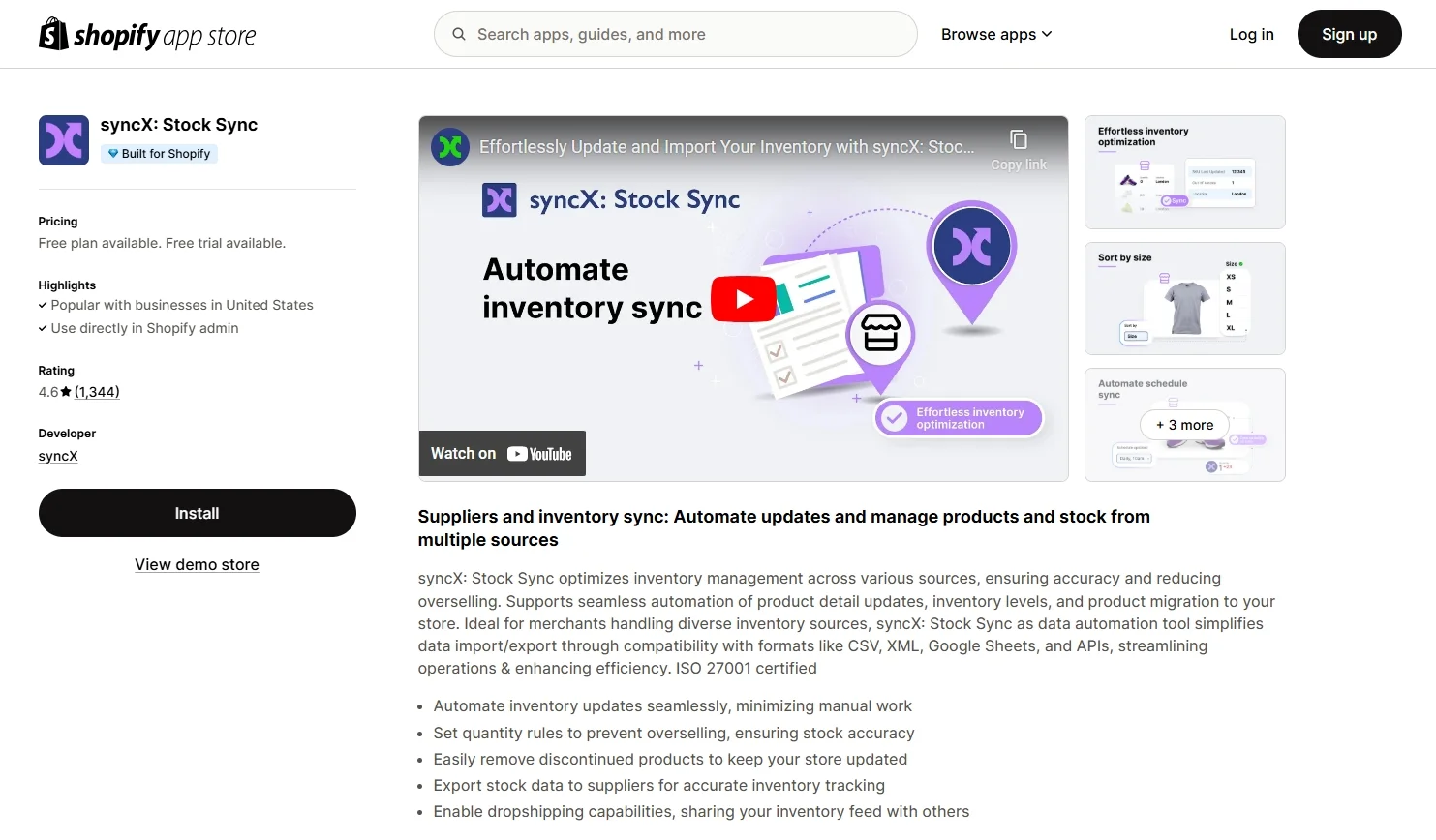This screenshot has width=1436, height=840.
Task: Click the Install button
Action: point(198,513)
